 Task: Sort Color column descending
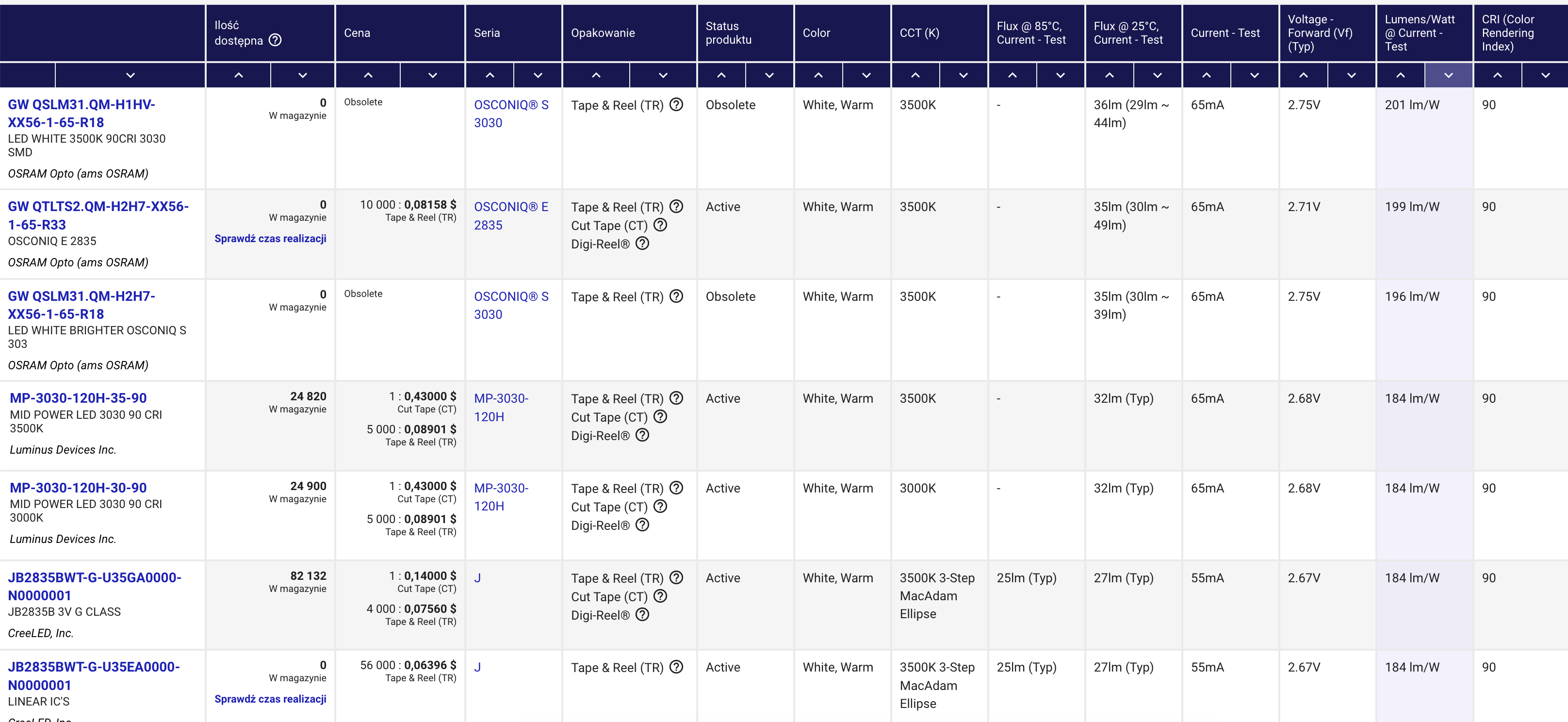click(x=867, y=76)
